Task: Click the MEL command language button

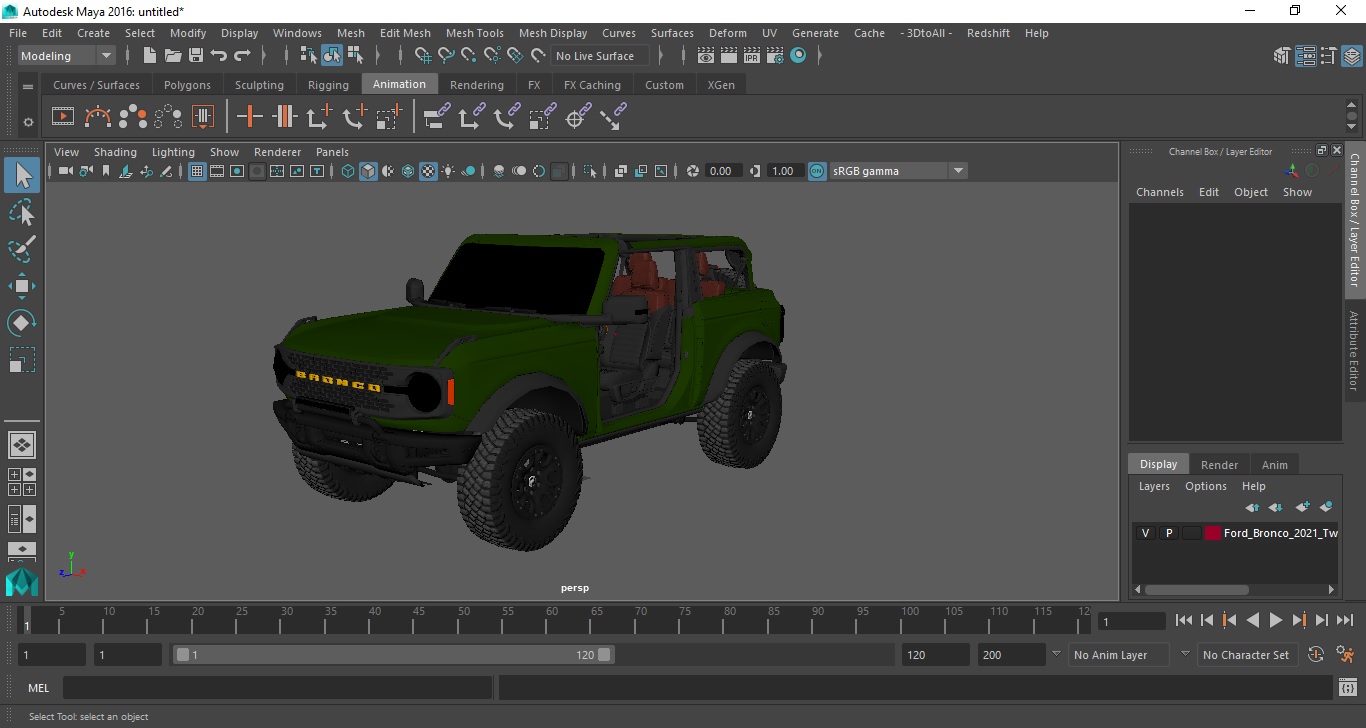Action: point(38,688)
